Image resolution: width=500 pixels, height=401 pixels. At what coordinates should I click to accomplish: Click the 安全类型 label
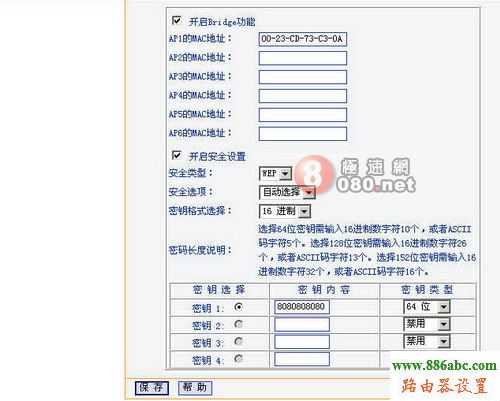(190, 173)
